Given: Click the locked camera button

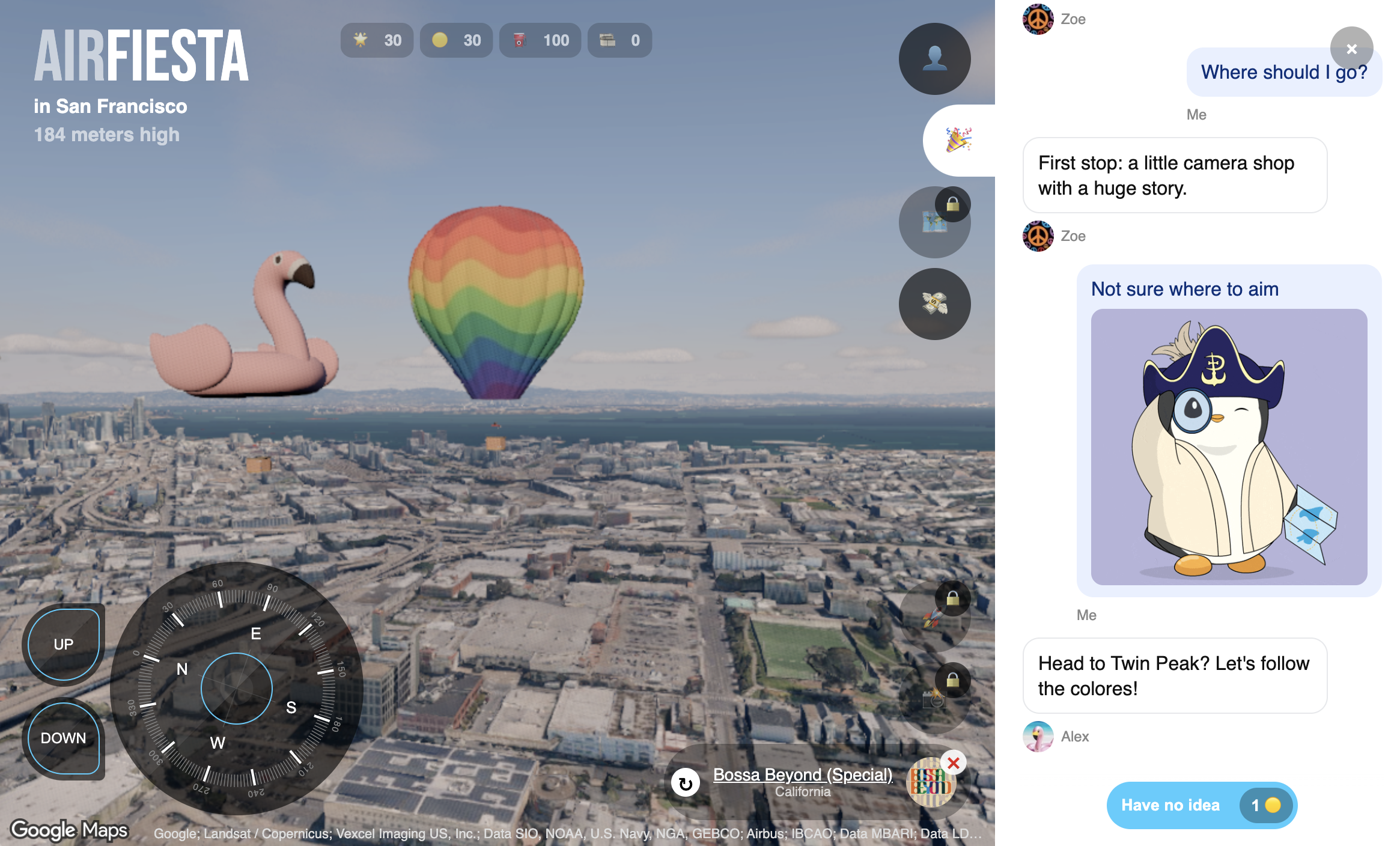Looking at the screenshot, I should click(934, 699).
